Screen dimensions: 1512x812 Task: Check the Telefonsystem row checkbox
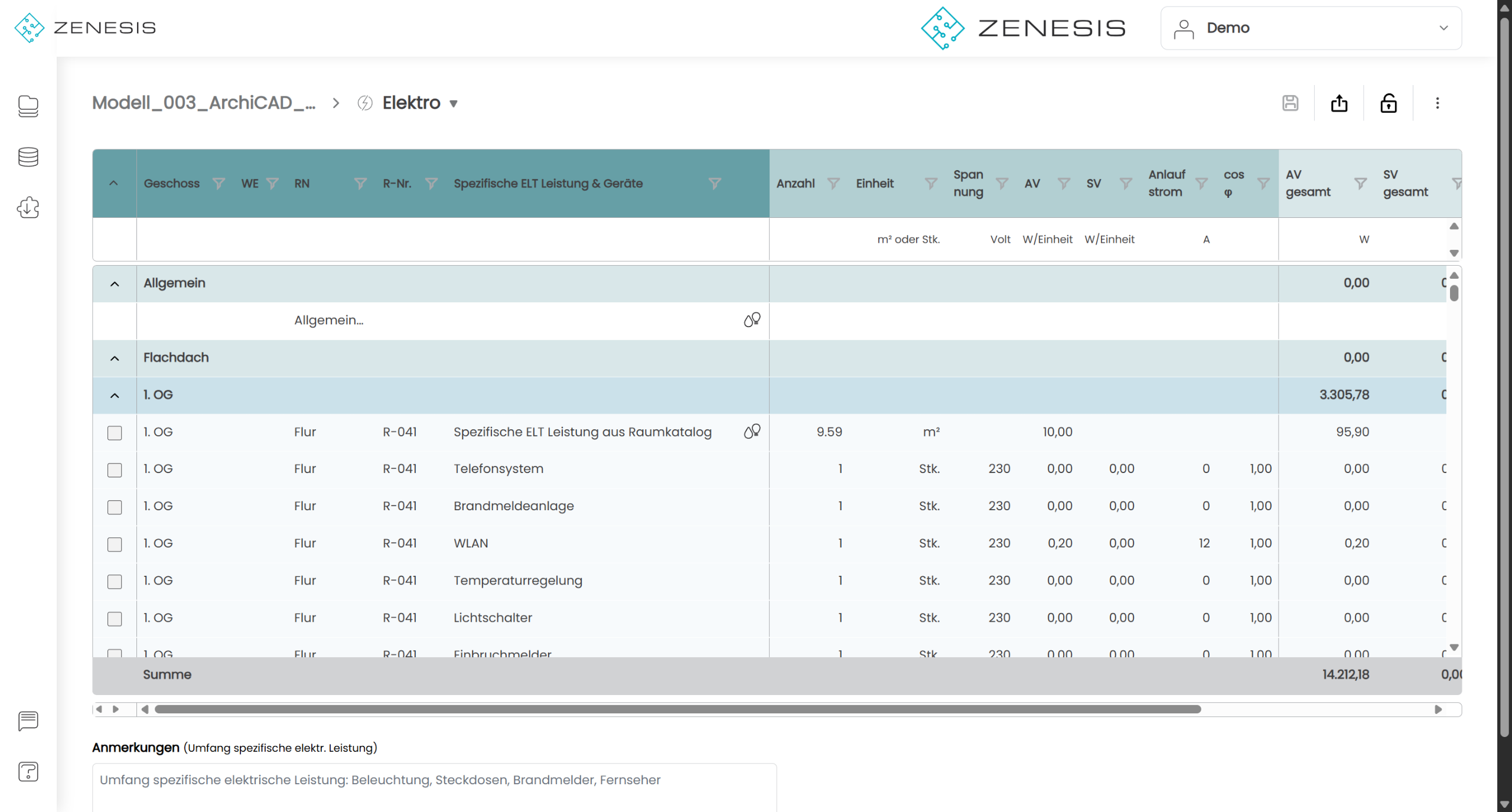coord(115,470)
